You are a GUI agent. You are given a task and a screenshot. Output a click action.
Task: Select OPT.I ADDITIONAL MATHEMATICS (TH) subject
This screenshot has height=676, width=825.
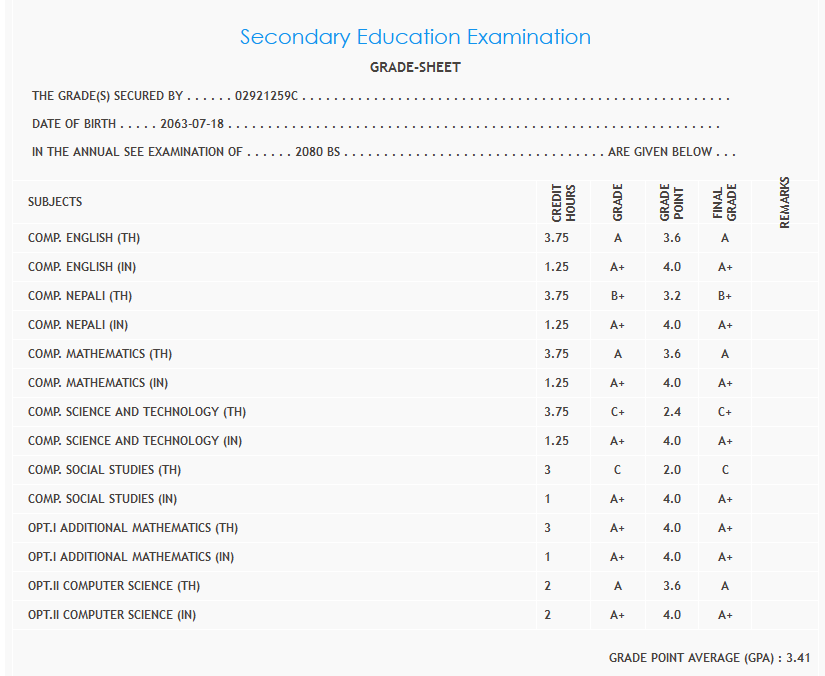coord(133,528)
